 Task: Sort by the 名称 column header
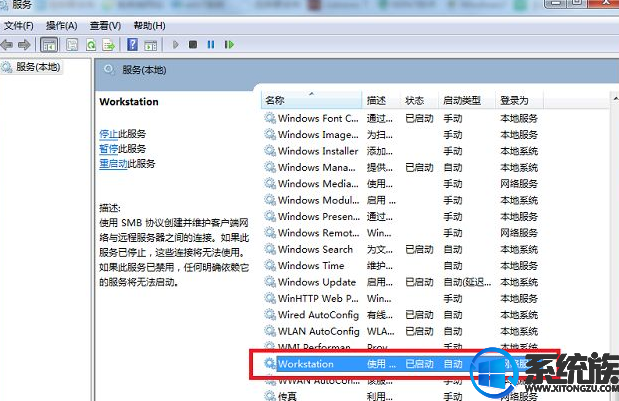click(x=311, y=100)
